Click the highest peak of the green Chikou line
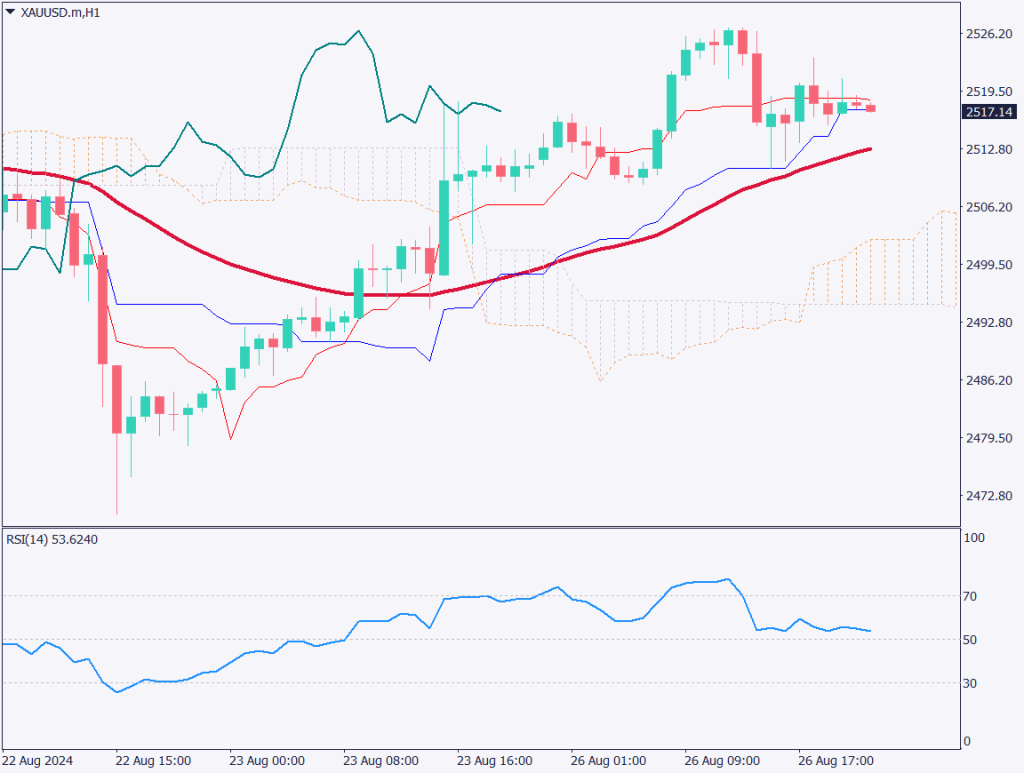 point(358,31)
